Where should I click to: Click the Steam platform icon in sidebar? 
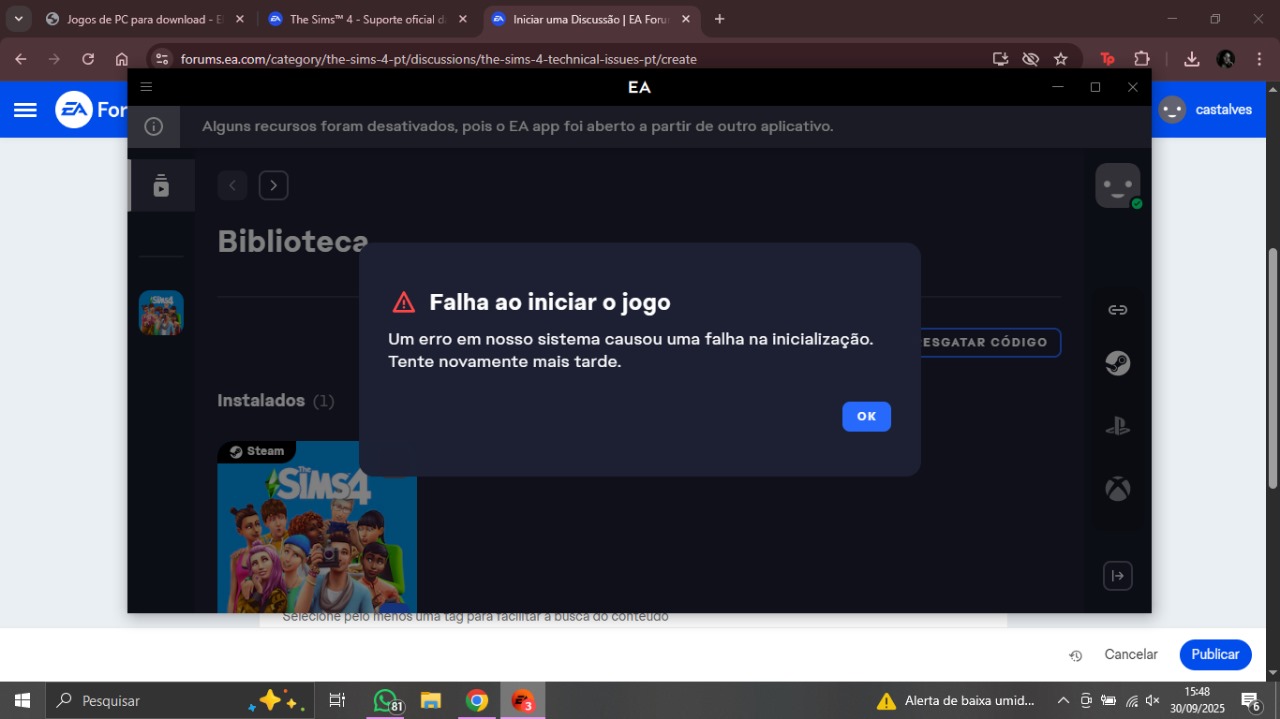pos(1117,364)
